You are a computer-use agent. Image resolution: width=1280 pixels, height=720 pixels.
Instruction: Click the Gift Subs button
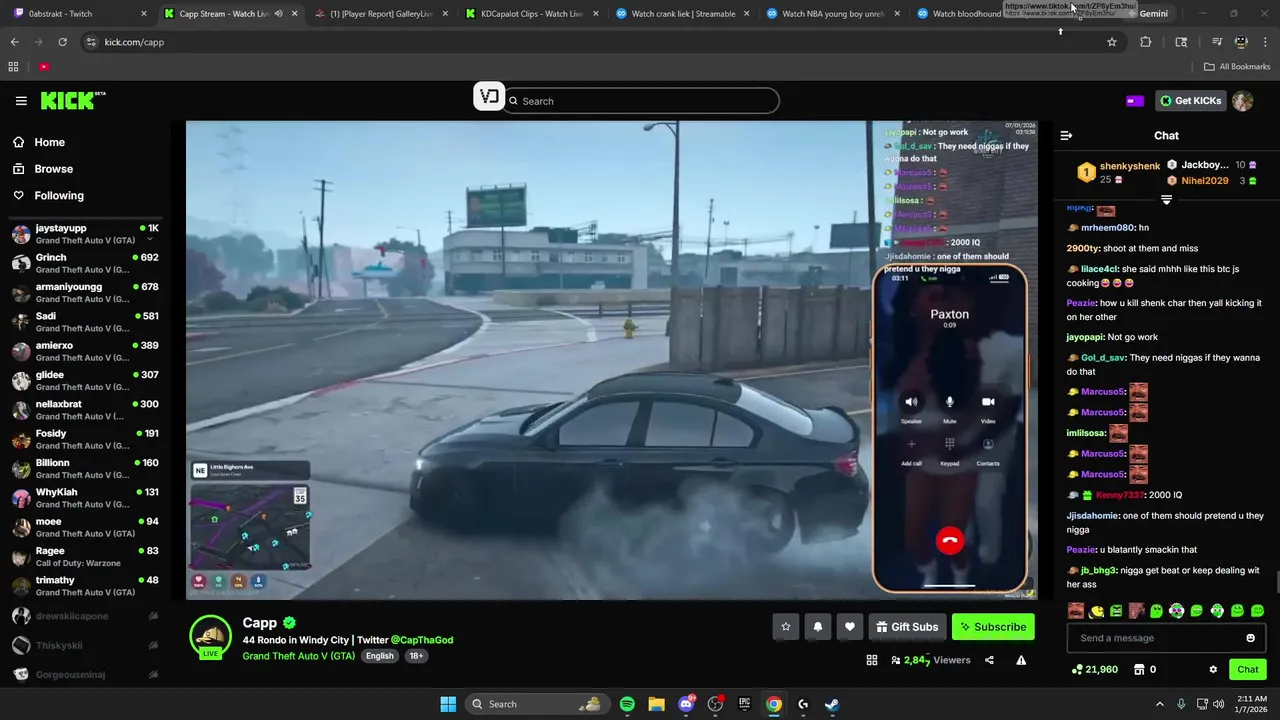click(907, 627)
